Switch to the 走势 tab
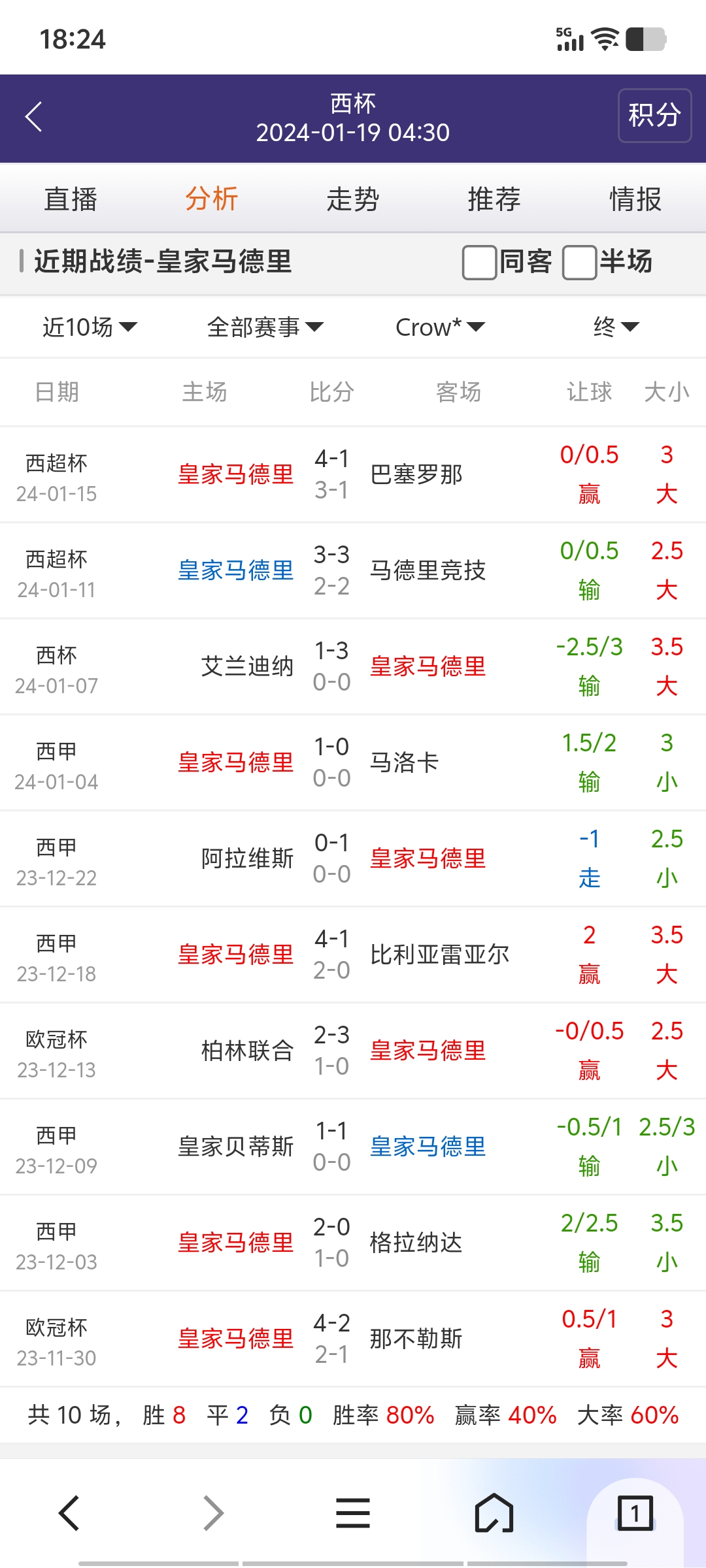 (x=353, y=199)
